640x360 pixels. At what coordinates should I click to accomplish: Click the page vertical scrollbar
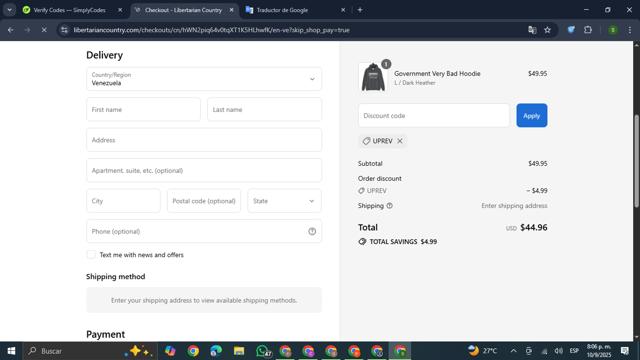coord(636,161)
